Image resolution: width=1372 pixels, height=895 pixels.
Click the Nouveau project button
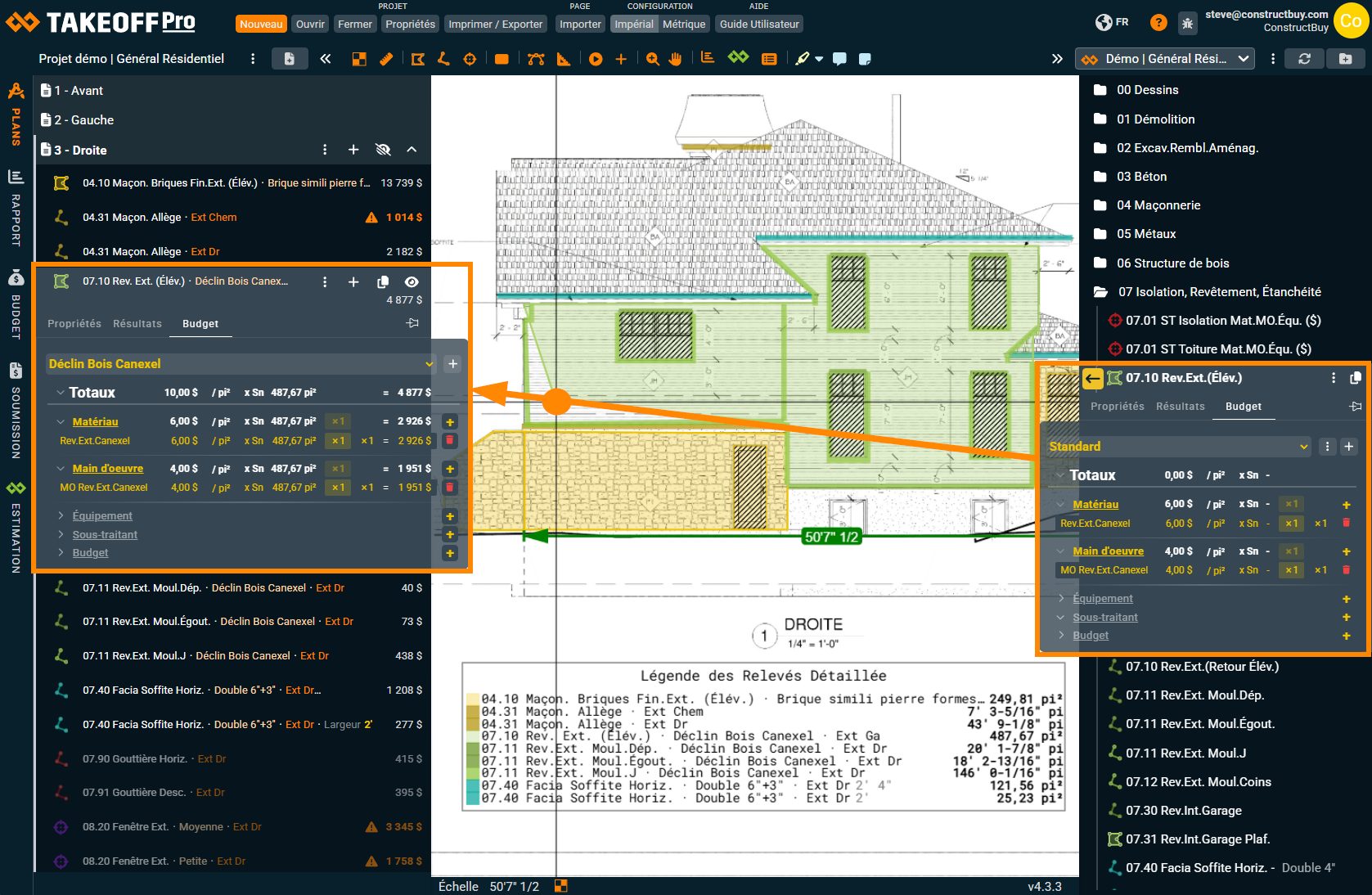tap(261, 25)
